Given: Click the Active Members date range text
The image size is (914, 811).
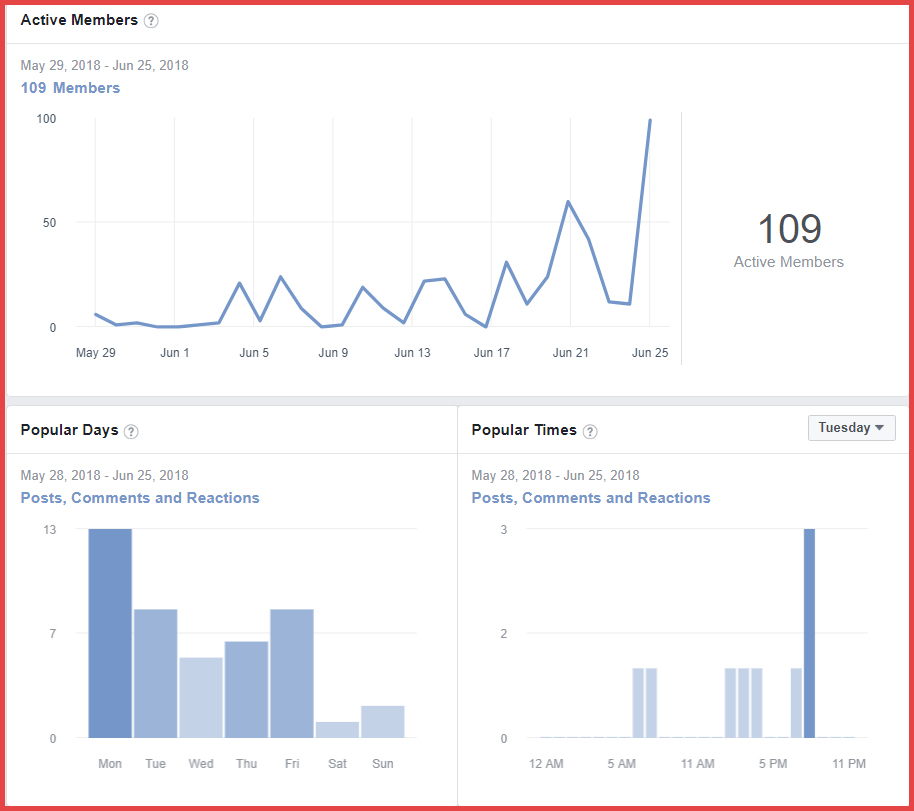Looking at the screenshot, I should 105,66.
